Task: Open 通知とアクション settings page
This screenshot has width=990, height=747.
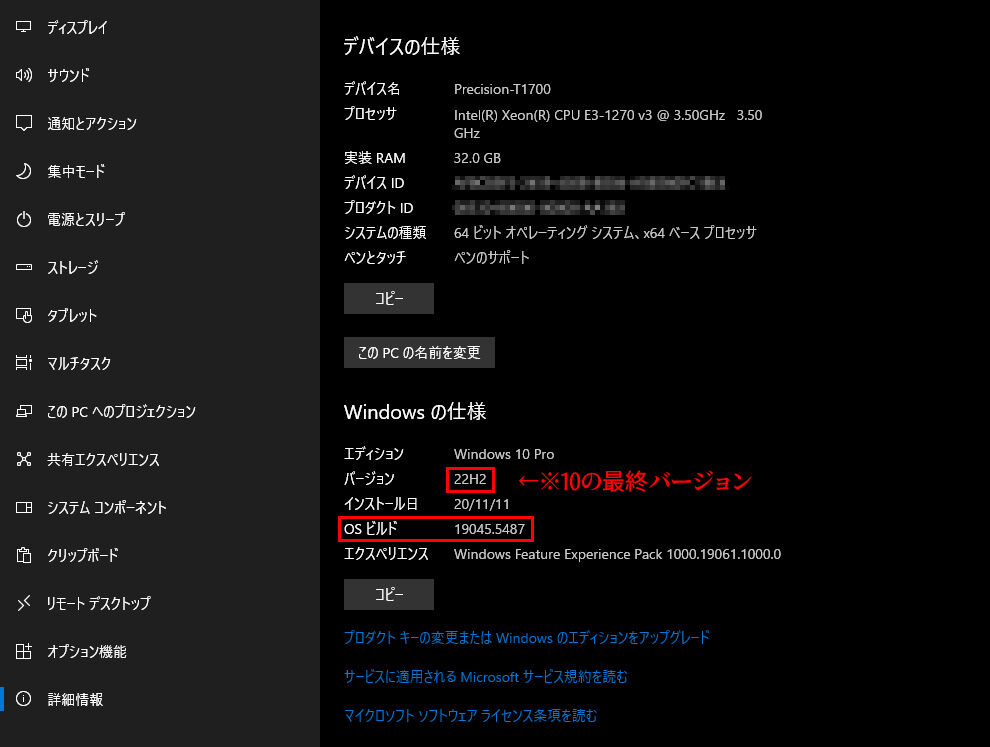Action: (92, 124)
